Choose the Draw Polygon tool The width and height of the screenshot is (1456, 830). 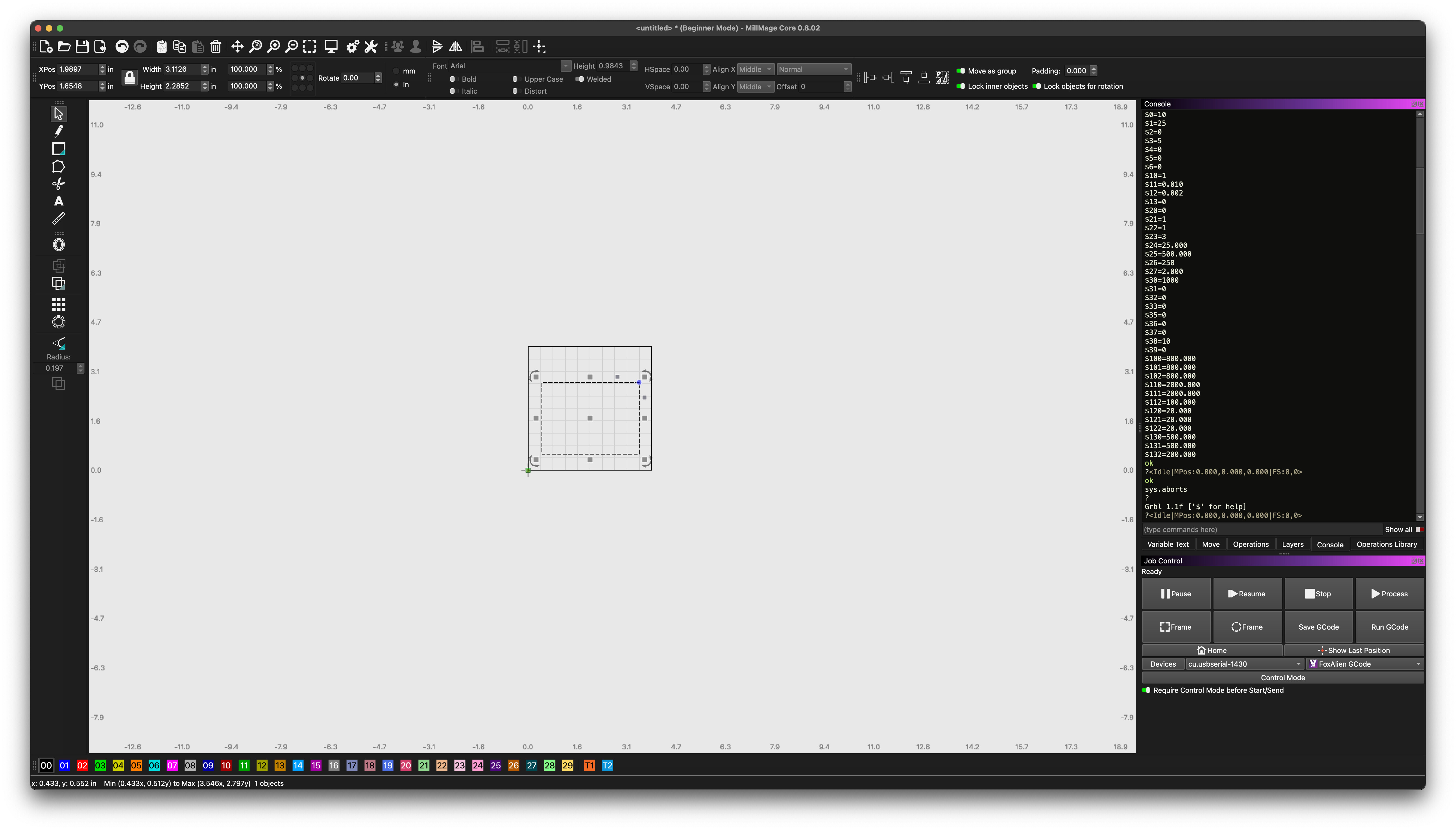click(58, 166)
